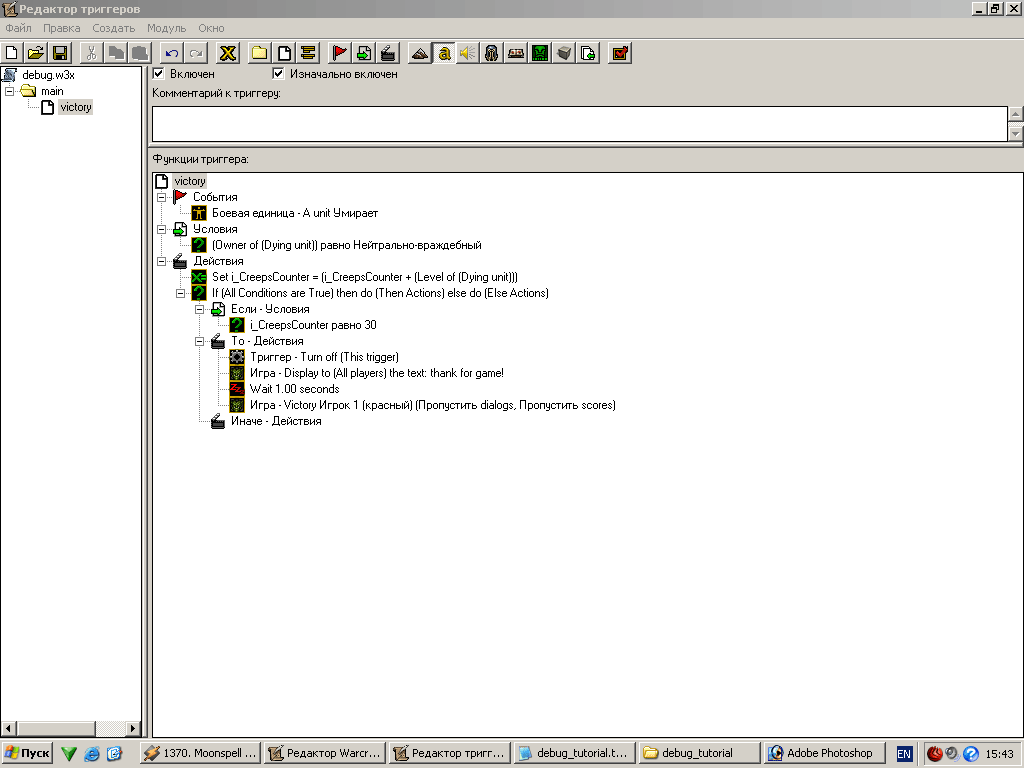1024x768 pixels.
Task: Click the comment box scroll down arrow
Action: click(1015, 133)
